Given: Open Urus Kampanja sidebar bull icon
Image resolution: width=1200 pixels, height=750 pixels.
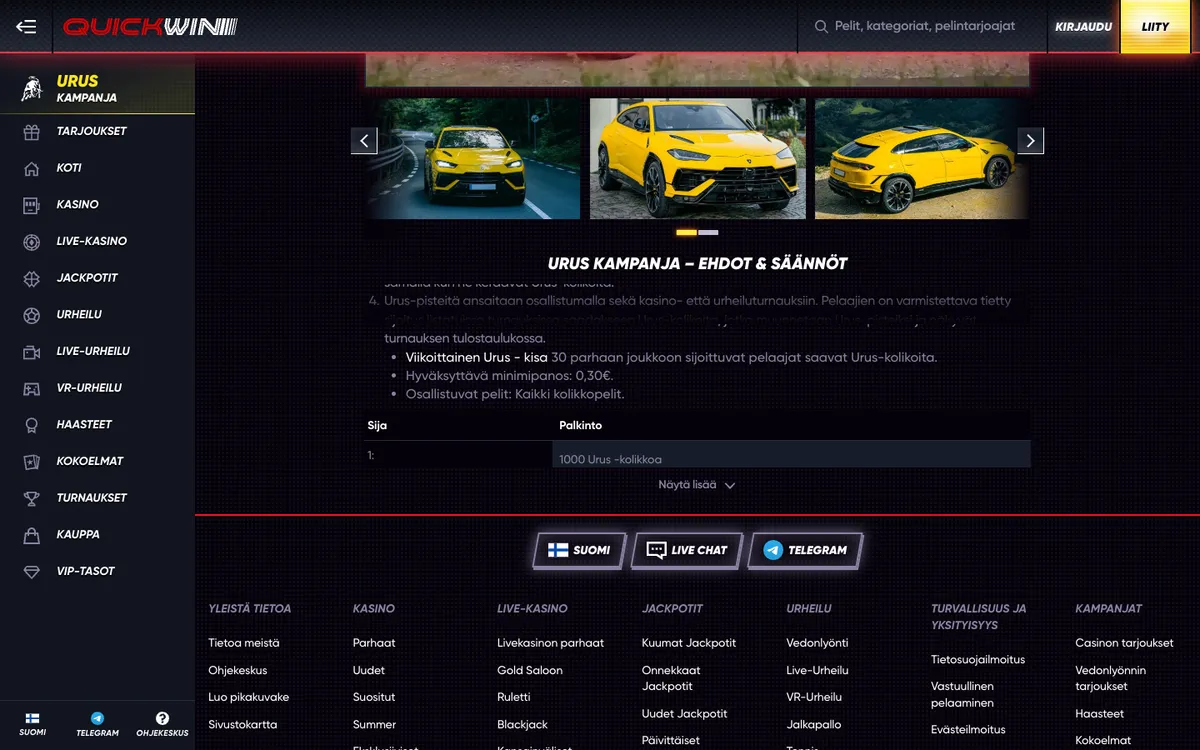Looking at the screenshot, I should click(32, 89).
